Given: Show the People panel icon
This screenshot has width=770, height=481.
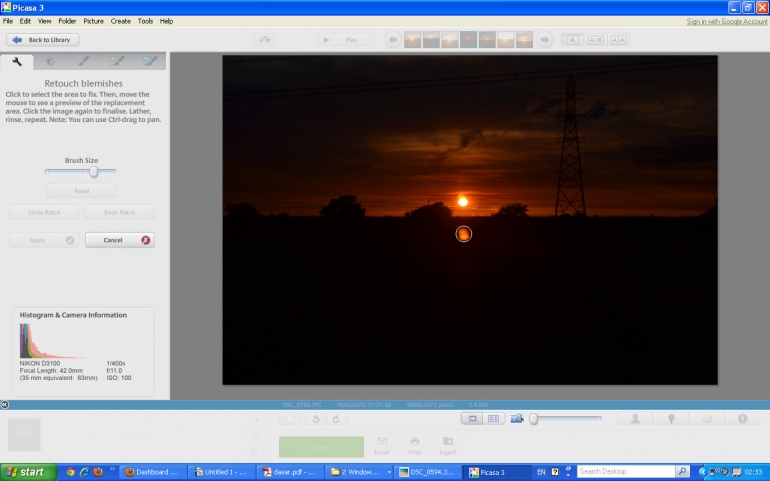Looking at the screenshot, I should [635, 418].
